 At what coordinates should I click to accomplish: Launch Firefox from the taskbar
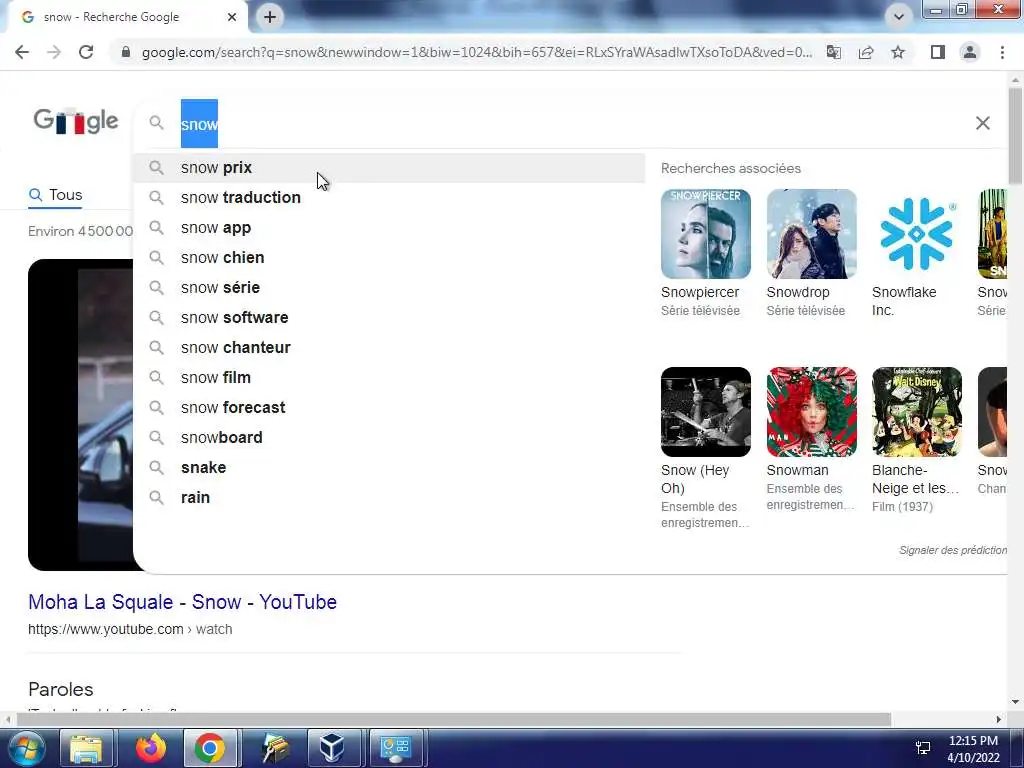pyautogui.click(x=151, y=748)
